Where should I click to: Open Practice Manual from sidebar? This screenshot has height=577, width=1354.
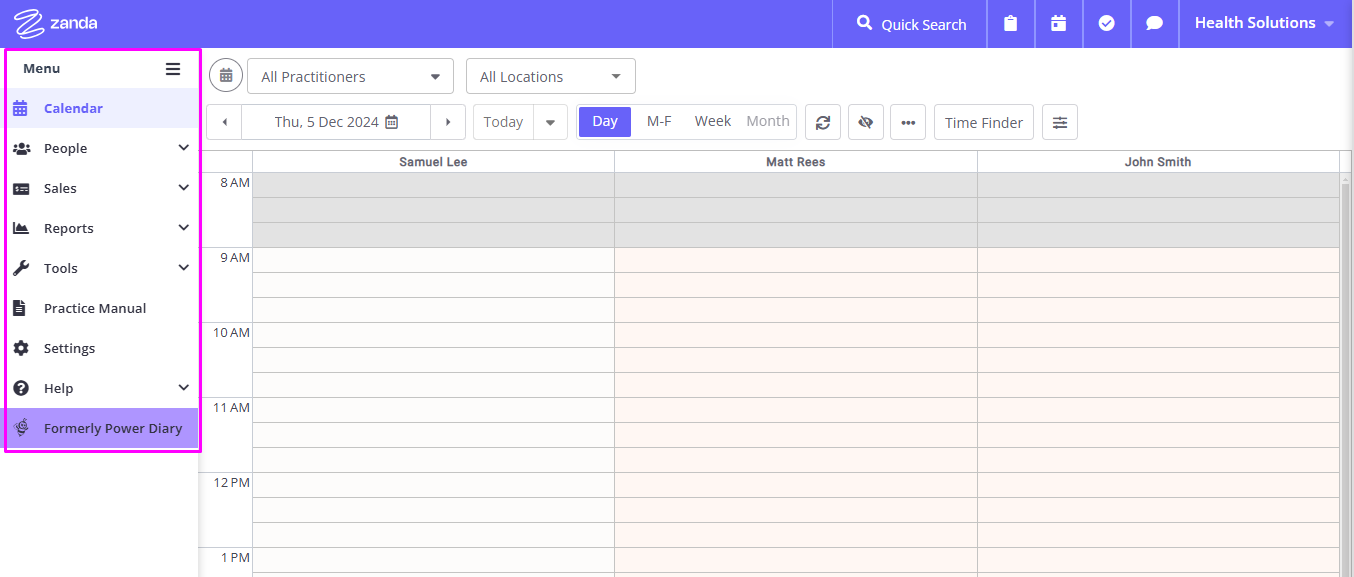tap(101, 308)
